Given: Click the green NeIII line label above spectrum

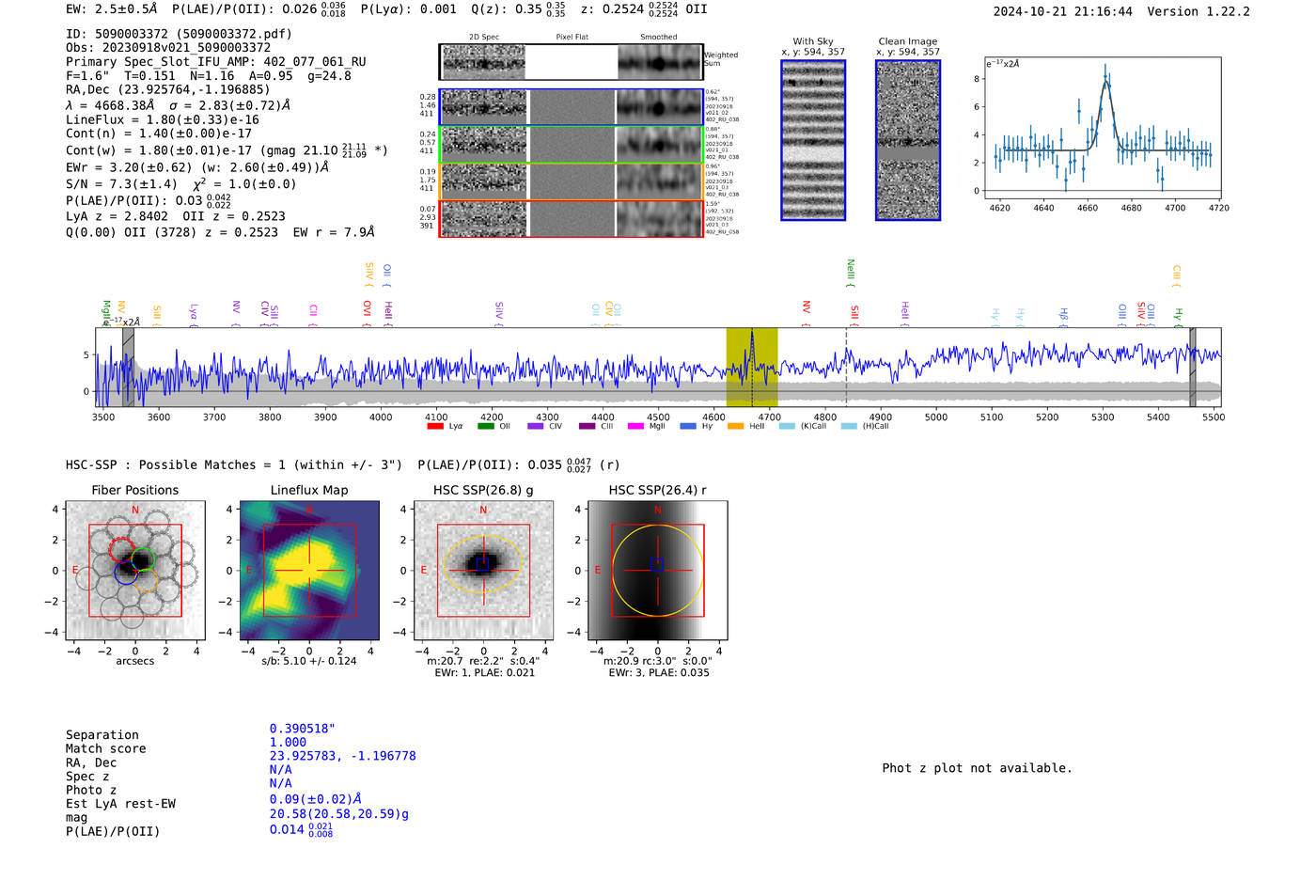Looking at the screenshot, I should click(850, 272).
